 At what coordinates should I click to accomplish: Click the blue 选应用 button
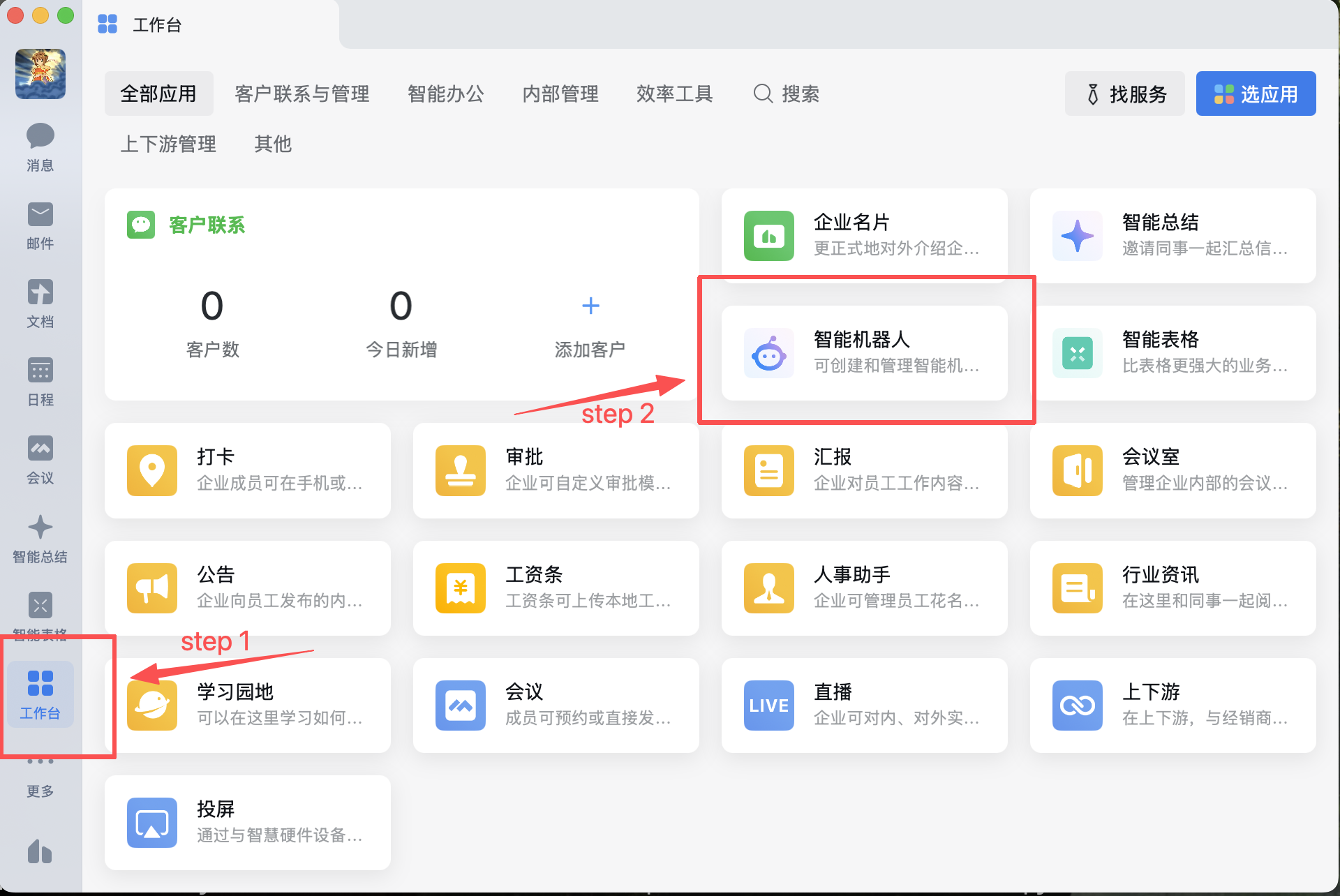pos(1255,94)
